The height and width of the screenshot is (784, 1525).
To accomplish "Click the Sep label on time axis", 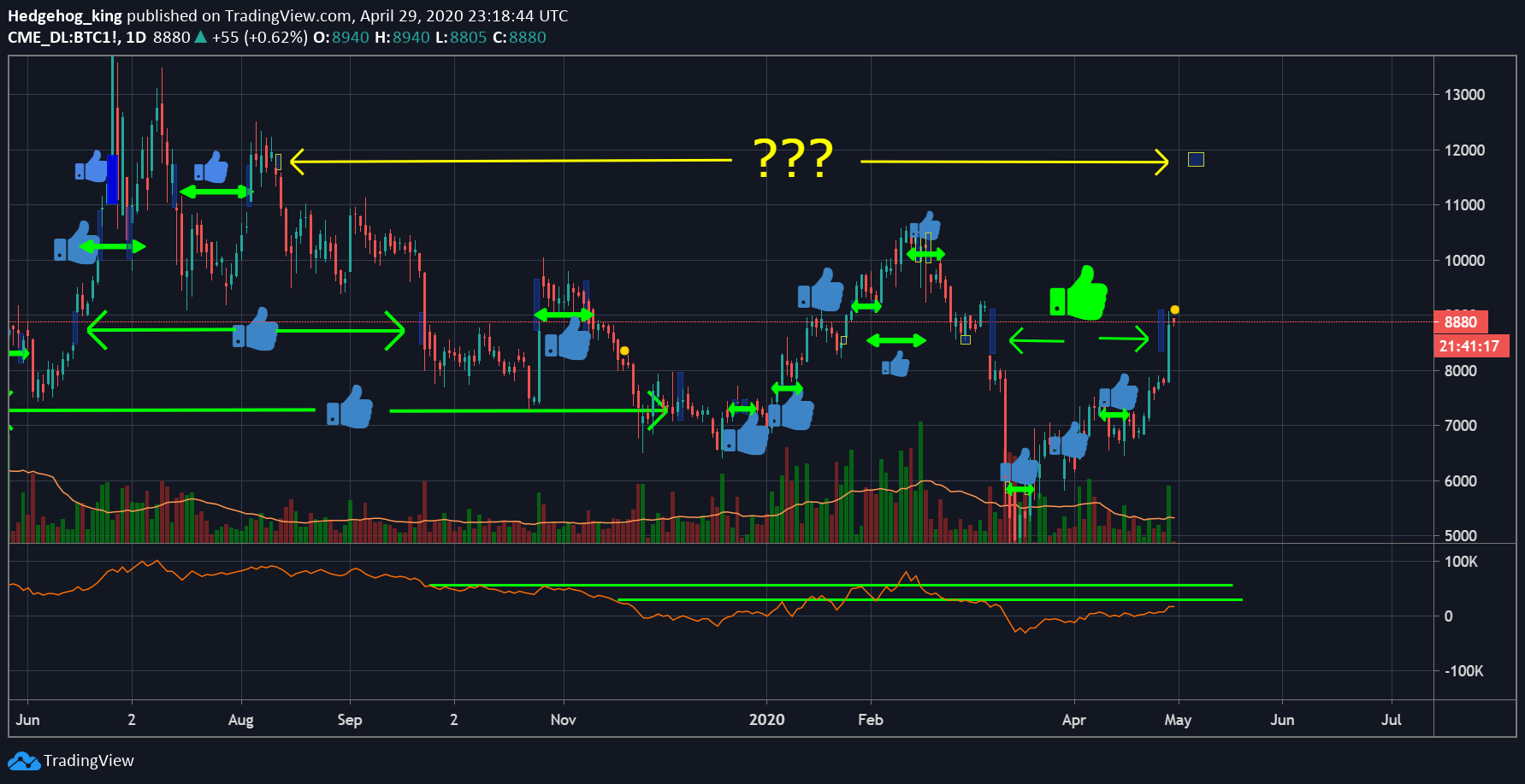I will 350,720.
